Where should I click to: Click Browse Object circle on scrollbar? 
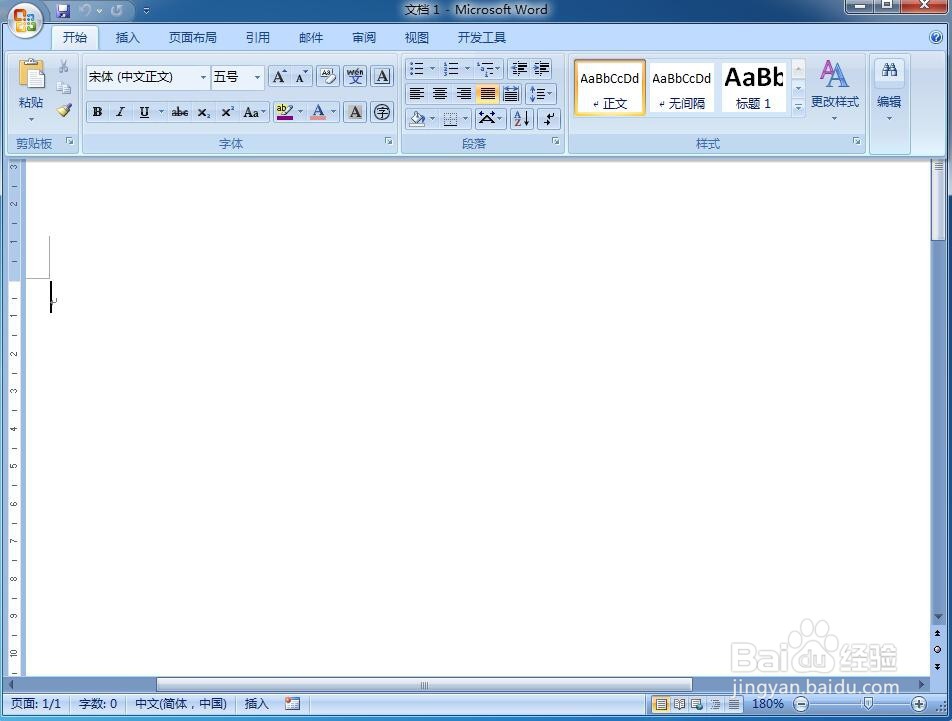point(937,649)
